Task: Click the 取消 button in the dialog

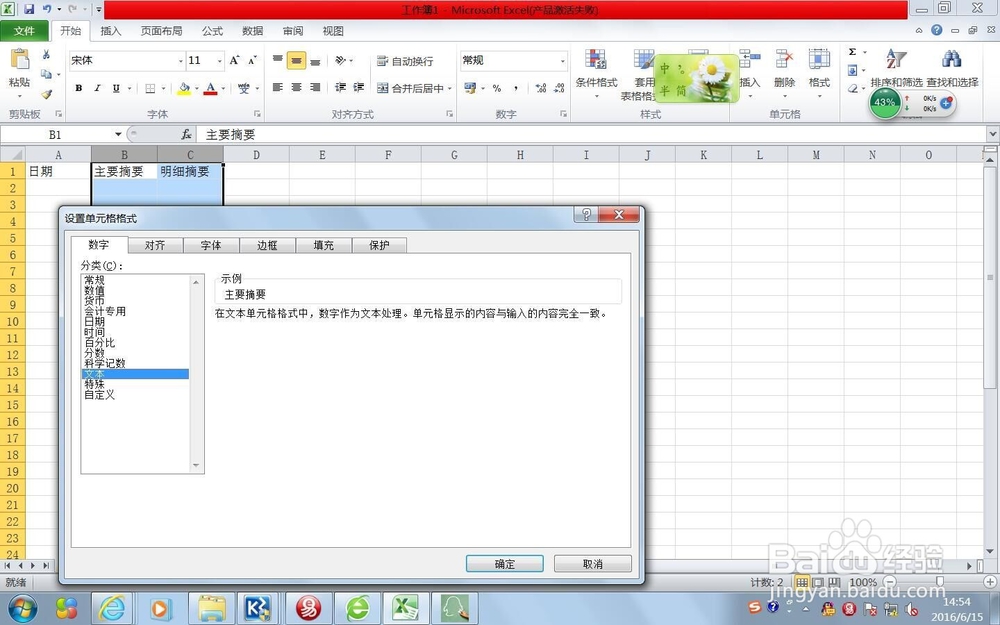Action: click(x=593, y=563)
